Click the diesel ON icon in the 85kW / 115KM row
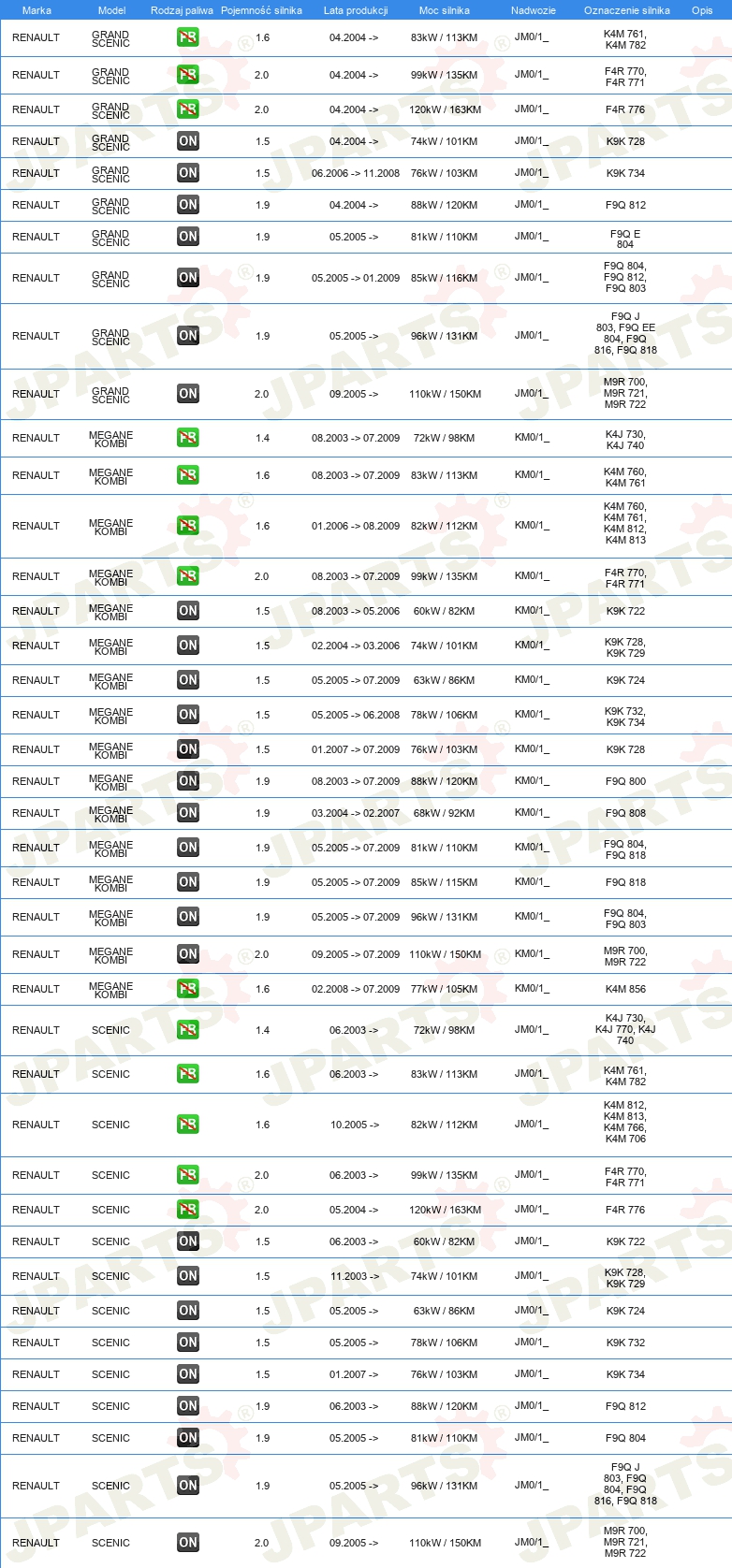The image size is (732, 1568). [188, 882]
